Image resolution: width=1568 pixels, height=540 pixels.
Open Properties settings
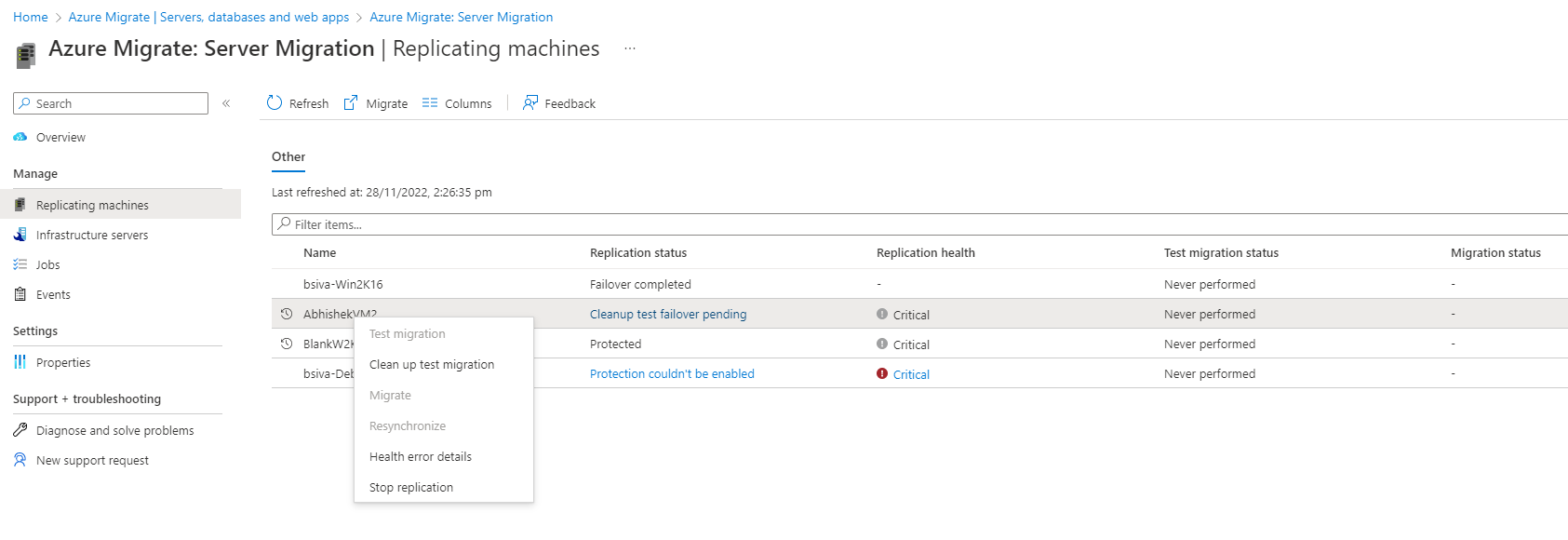(x=63, y=363)
